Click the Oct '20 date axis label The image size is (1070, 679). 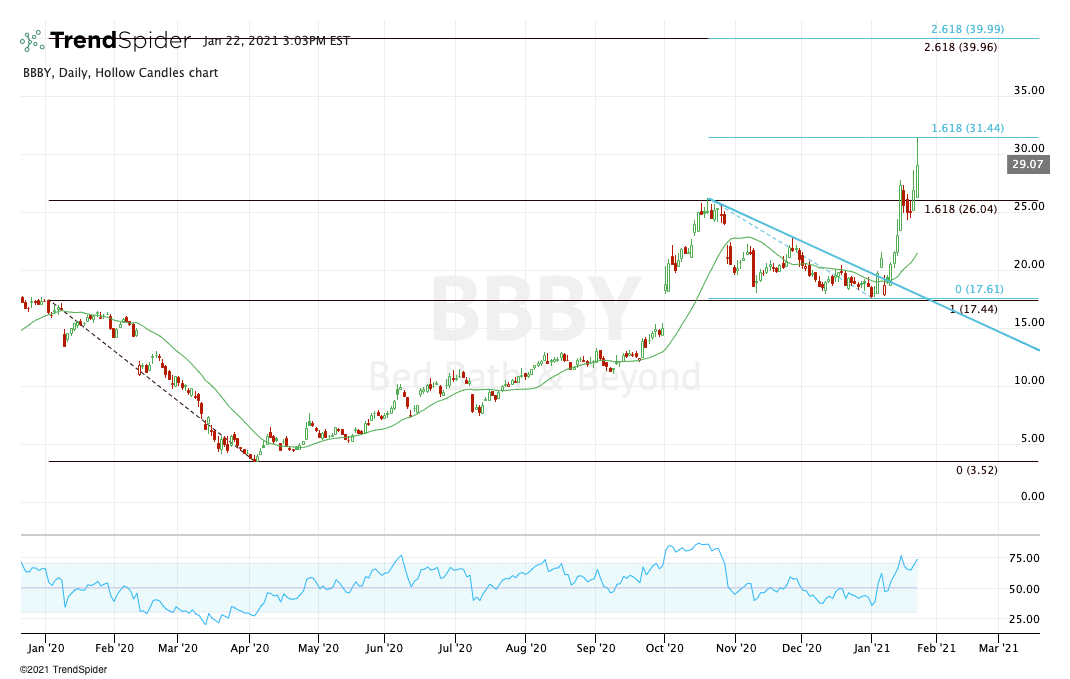pos(664,648)
